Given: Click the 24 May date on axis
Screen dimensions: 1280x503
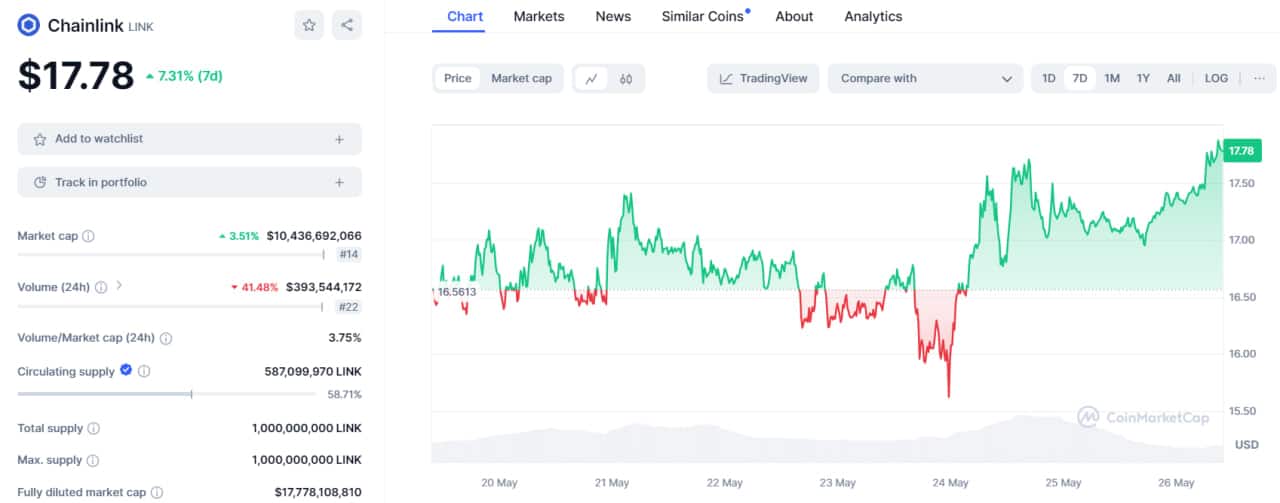Looking at the screenshot, I should coord(950,483).
